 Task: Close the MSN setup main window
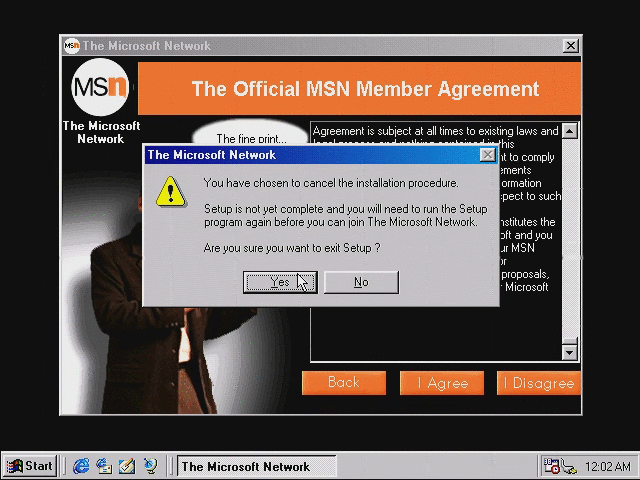coord(570,45)
